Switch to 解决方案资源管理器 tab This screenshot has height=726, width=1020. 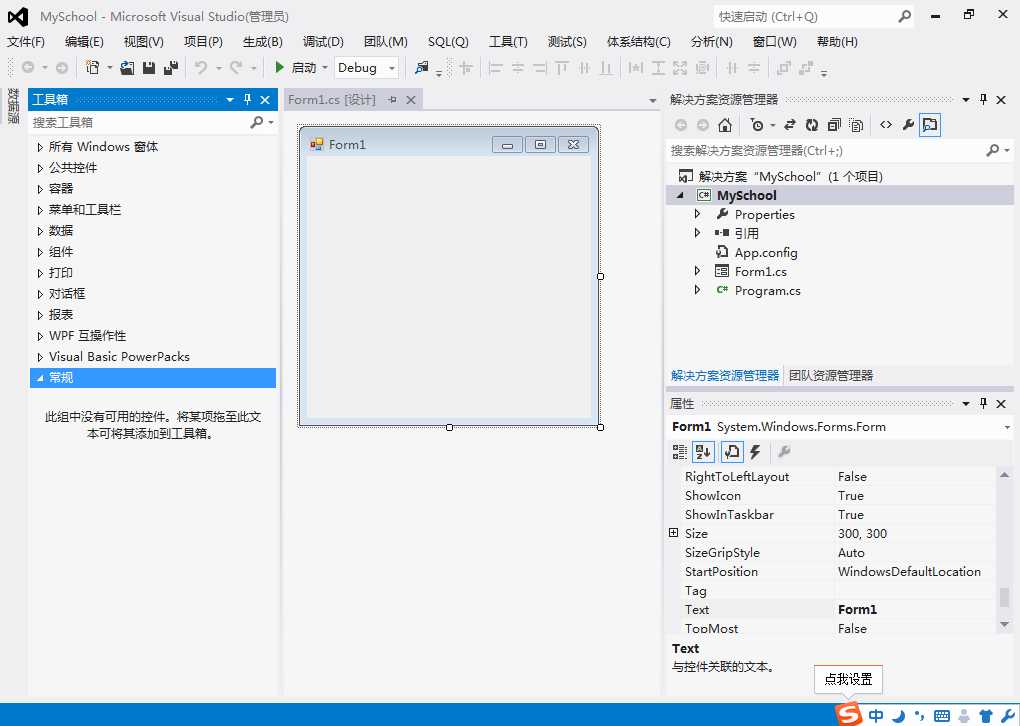[725, 375]
